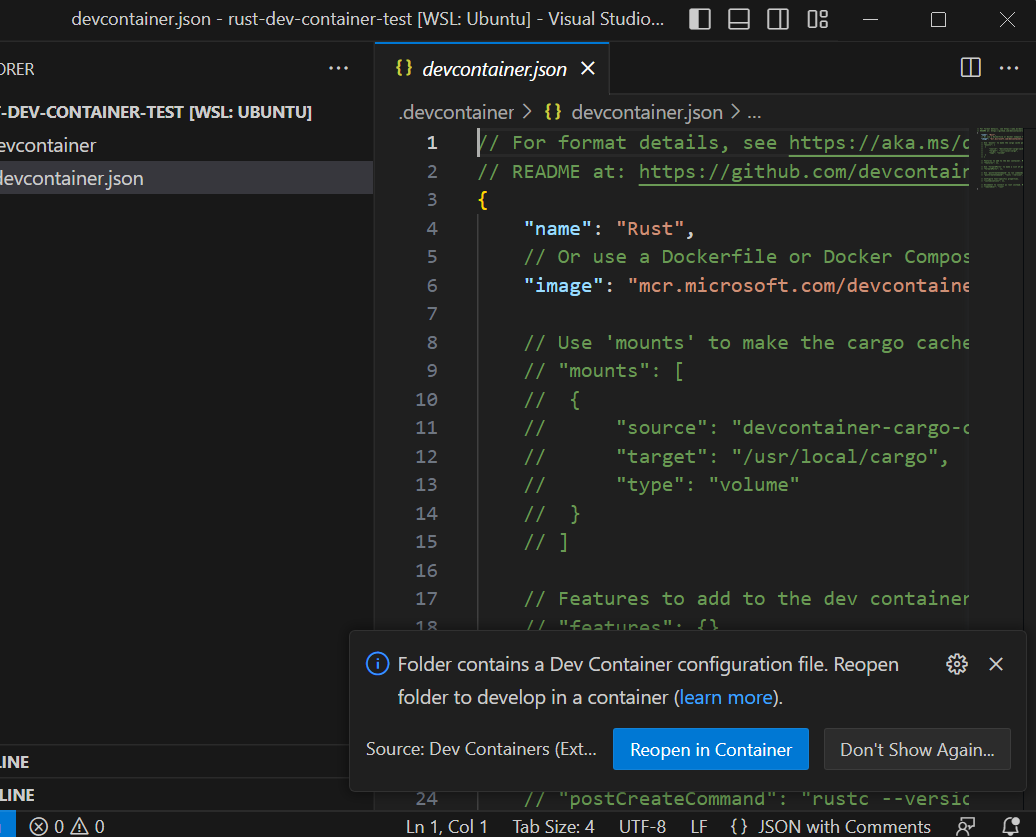Expand the trailing breadcrumb ellipsis
Image resolution: width=1036 pixels, height=837 pixels.
coord(753,112)
